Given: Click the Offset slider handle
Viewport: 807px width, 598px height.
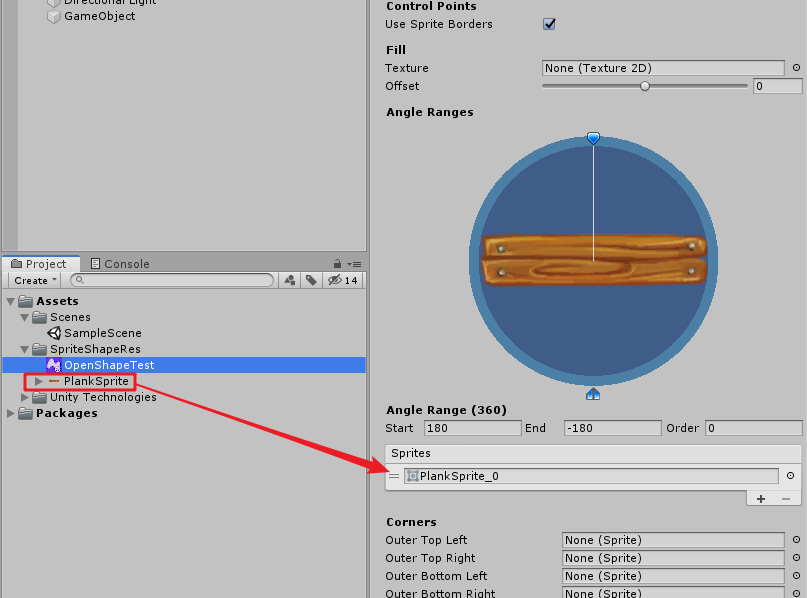Looking at the screenshot, I should pos(644,86).
